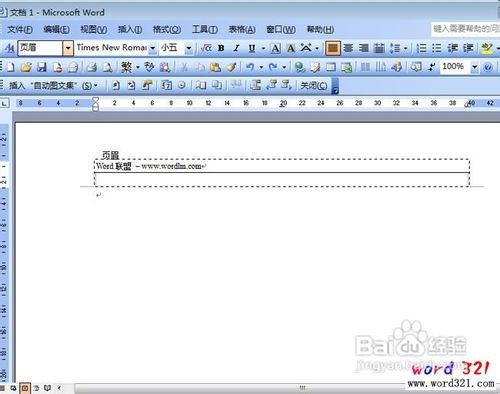Click the Help question mark icon
The image size is (500, 394).
488,67
